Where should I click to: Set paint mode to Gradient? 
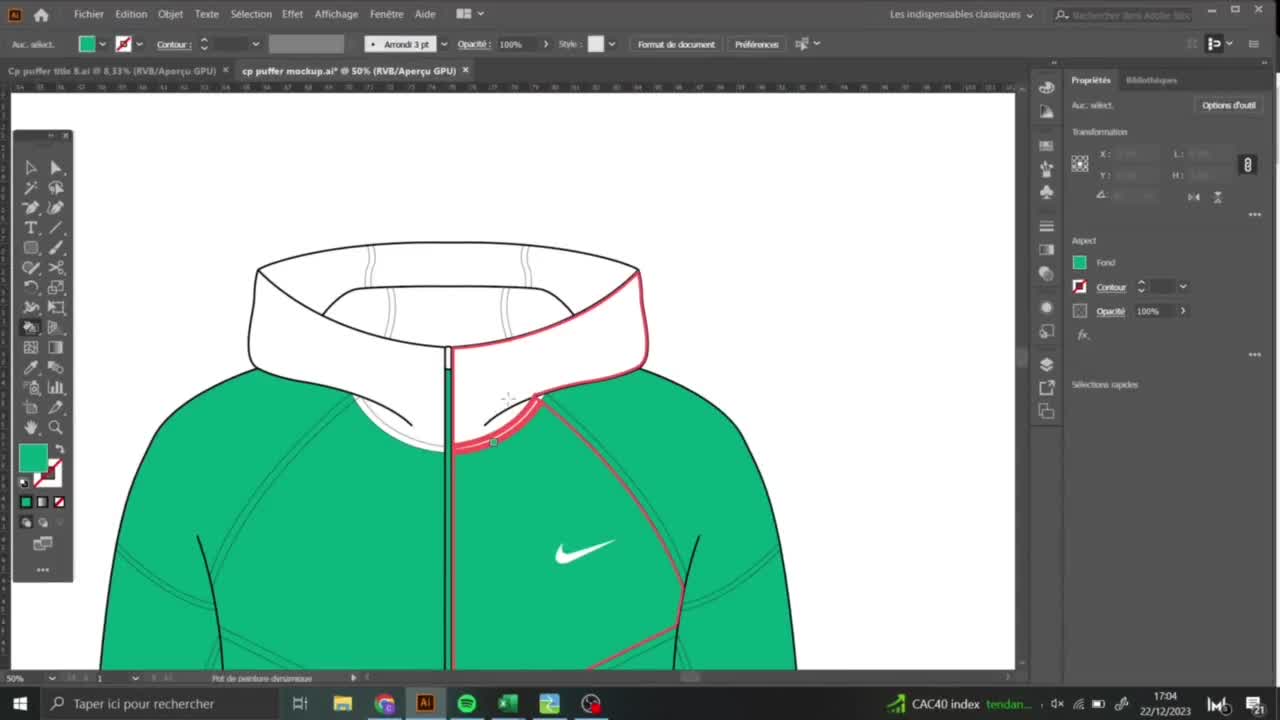point(42,502)
